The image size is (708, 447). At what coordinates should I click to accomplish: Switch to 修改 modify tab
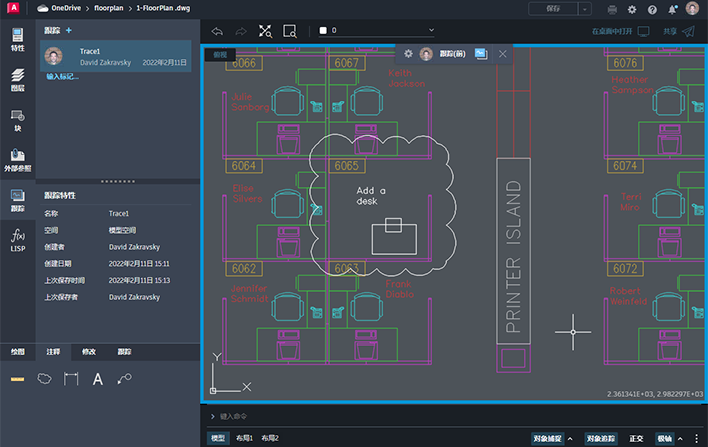click(88, 352)
